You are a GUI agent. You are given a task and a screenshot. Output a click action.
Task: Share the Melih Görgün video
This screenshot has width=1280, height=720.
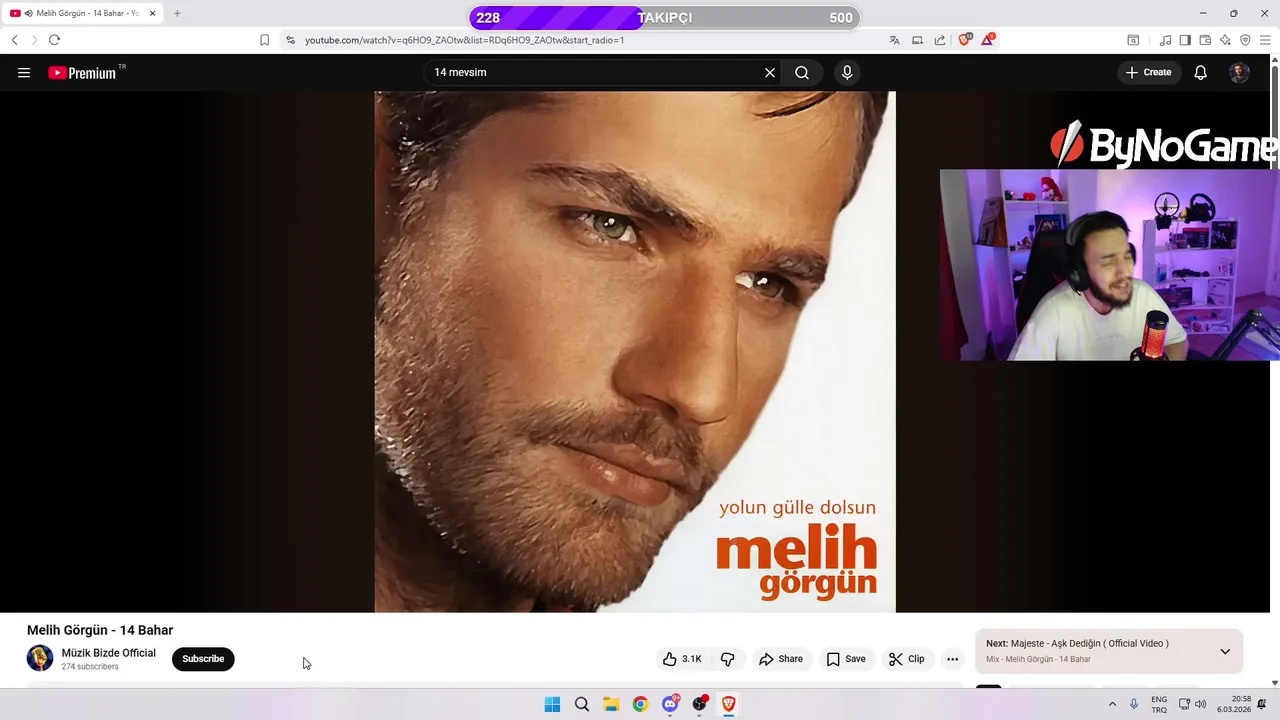click(x=781, y=659)
